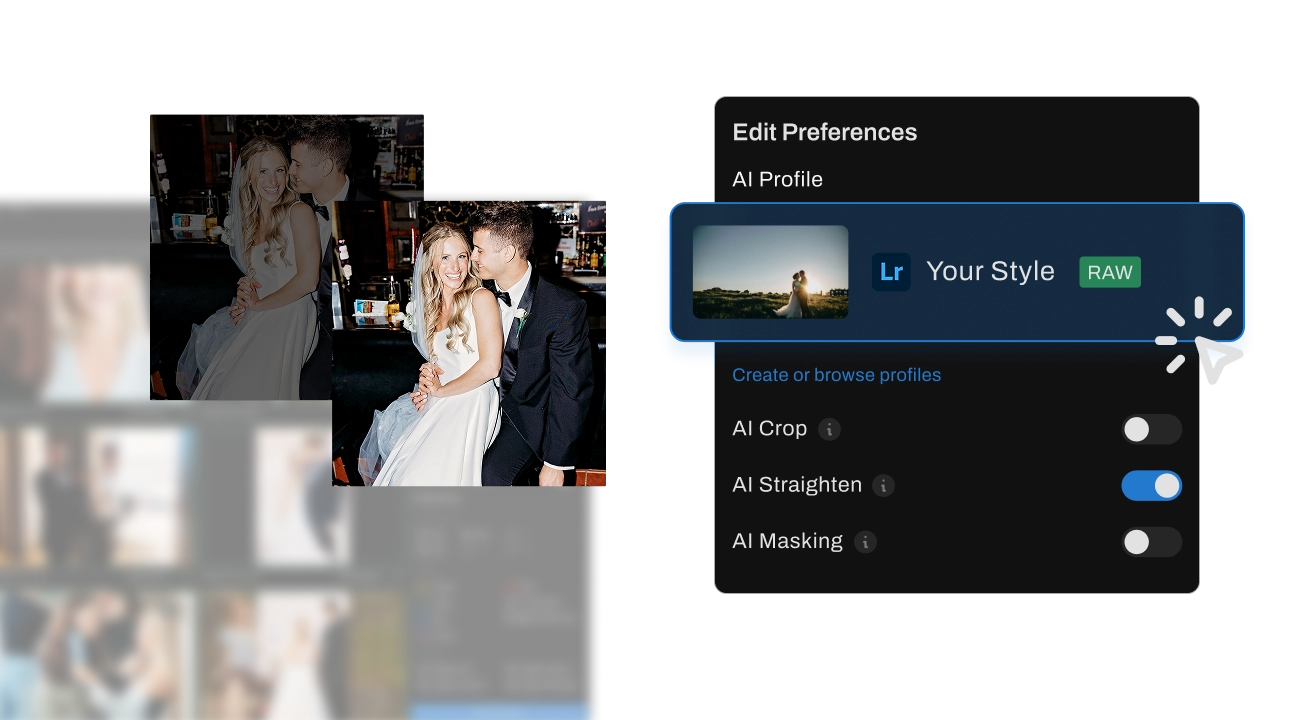Click the AI Straighten label text
The width and height of the screenshot is (1300, 720).
tap(796, 485)
